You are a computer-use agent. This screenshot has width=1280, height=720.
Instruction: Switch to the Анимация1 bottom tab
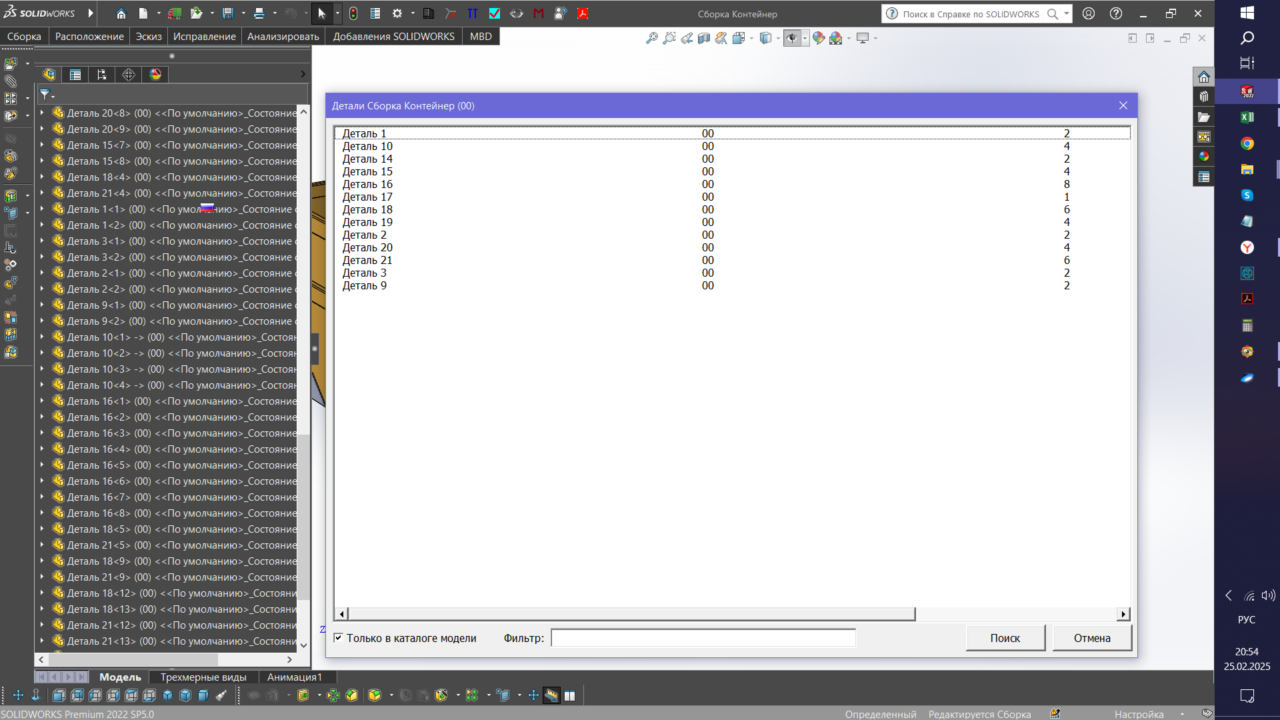pos(294,677)
